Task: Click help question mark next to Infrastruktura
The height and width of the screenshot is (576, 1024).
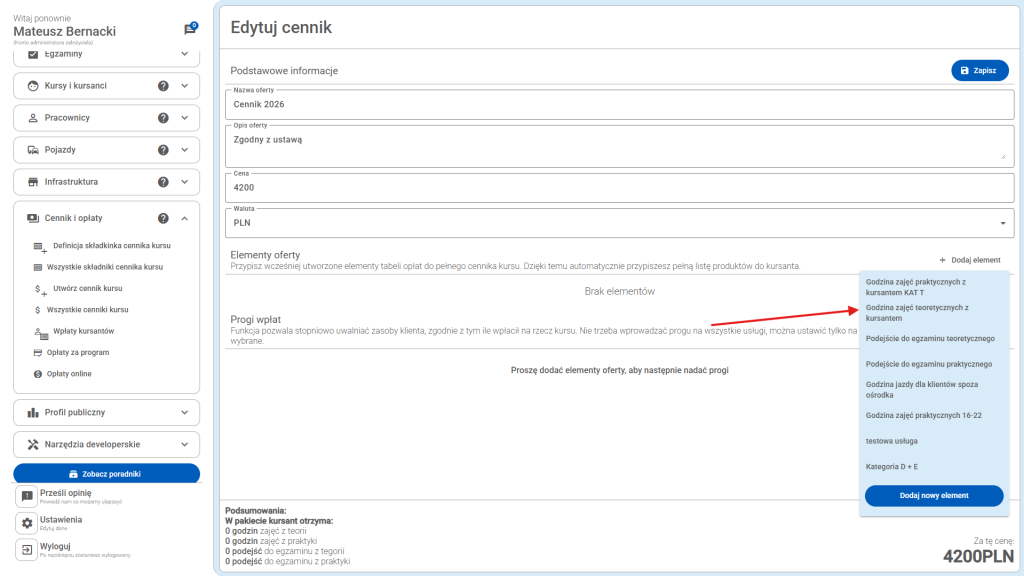Action: (163, 182)
